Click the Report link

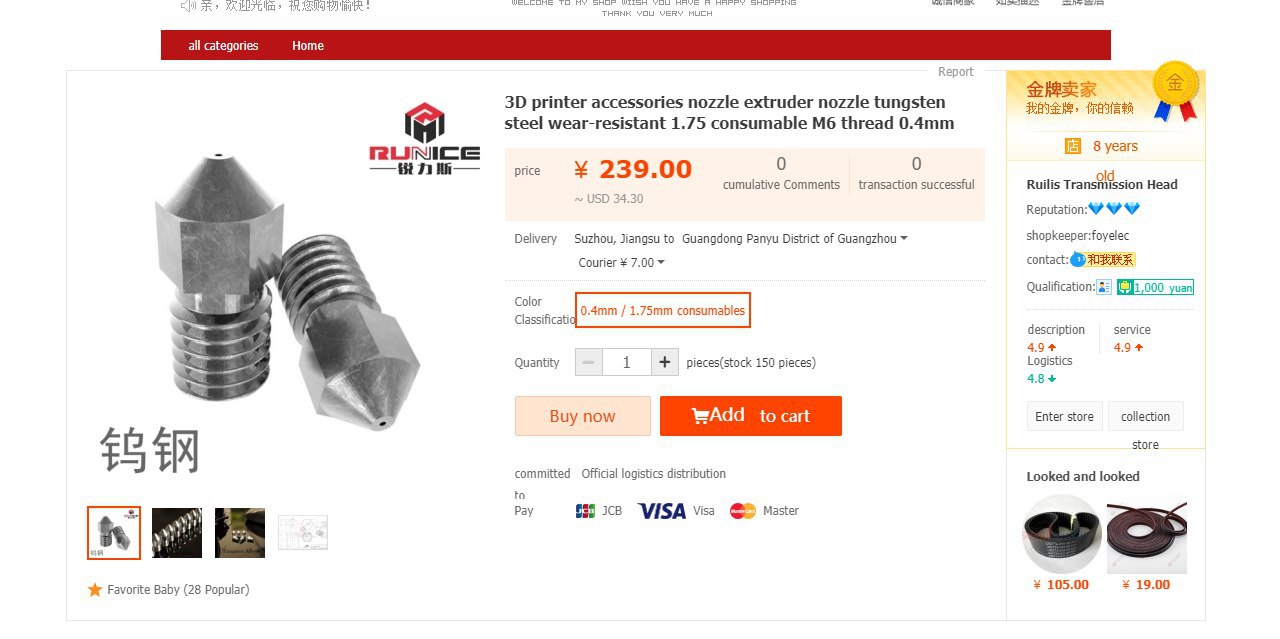[955, 72]
